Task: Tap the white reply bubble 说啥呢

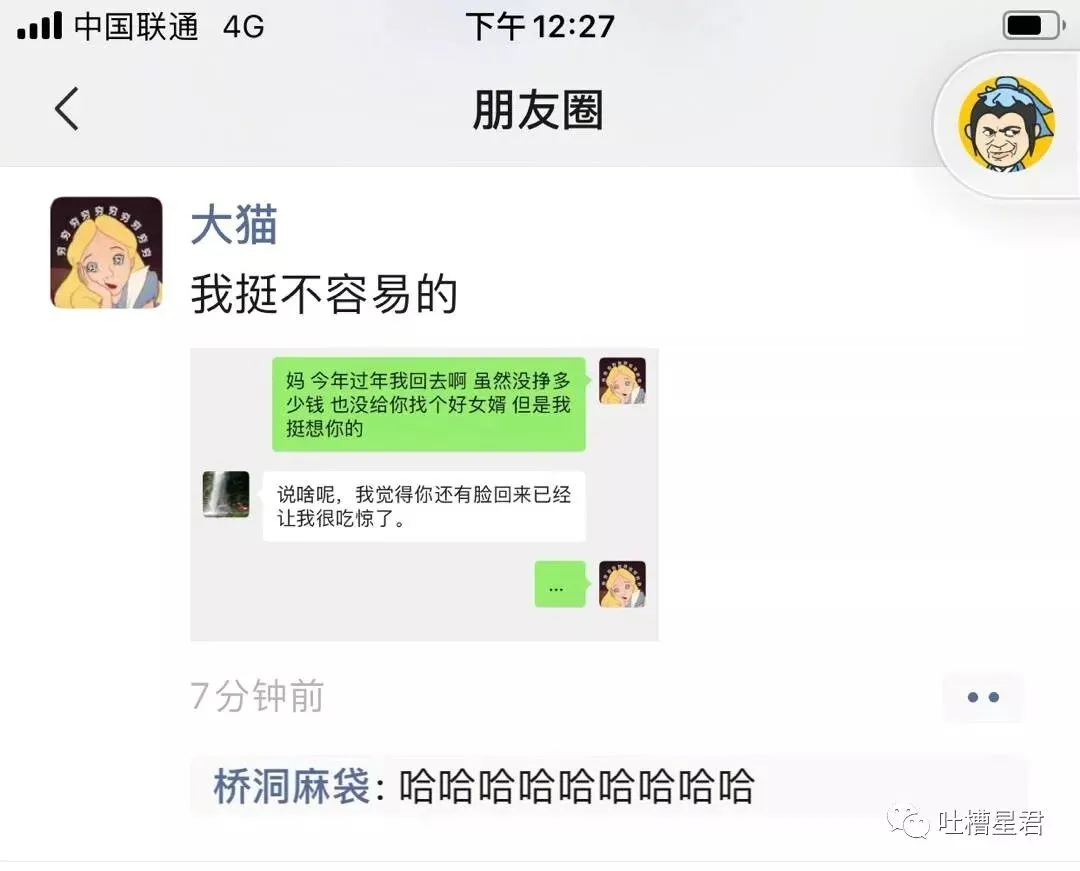Action: 424,506
